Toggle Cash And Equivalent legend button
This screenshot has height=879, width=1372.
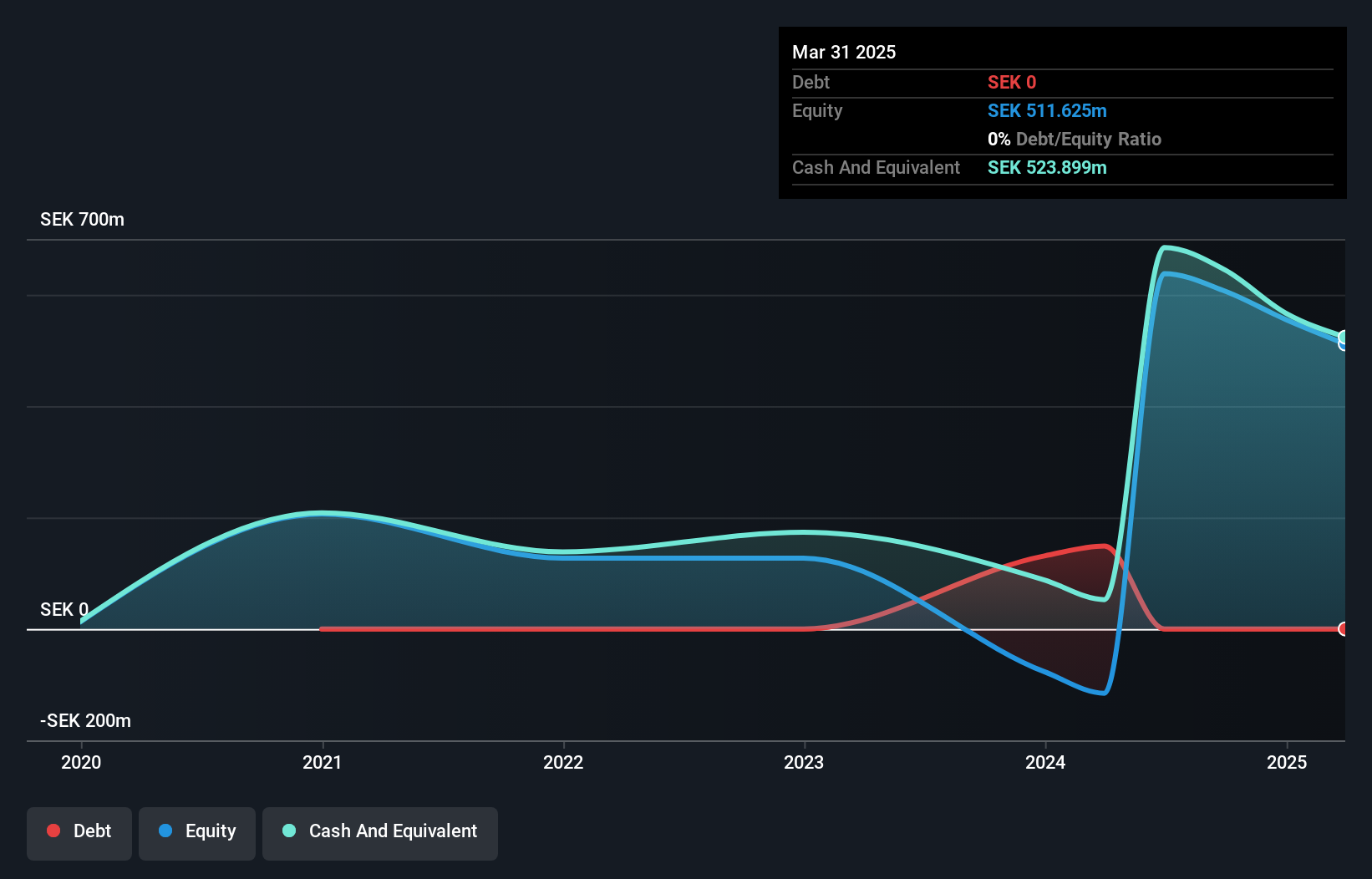click(380, 832)
